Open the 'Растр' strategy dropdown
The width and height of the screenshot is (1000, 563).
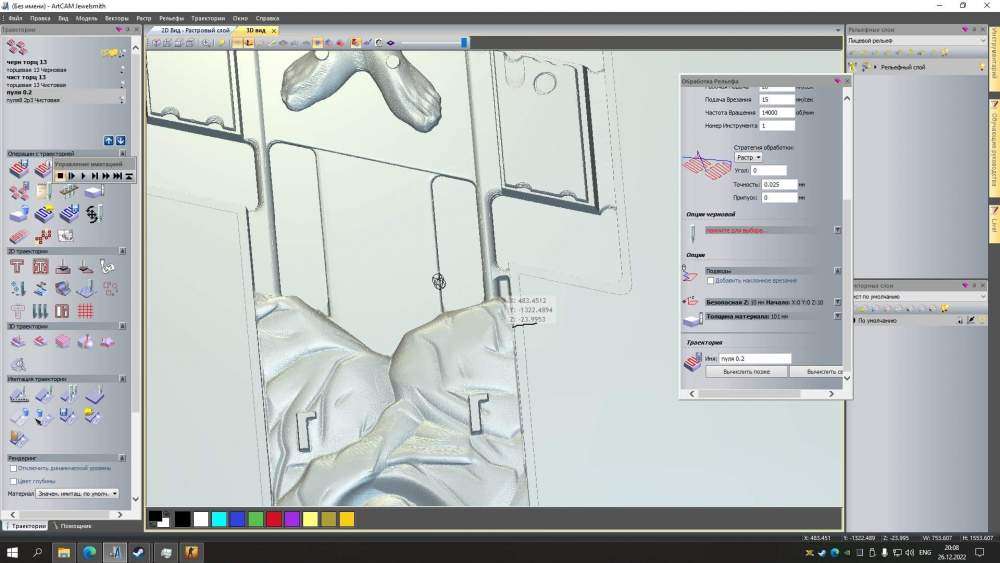coord(749,157)
